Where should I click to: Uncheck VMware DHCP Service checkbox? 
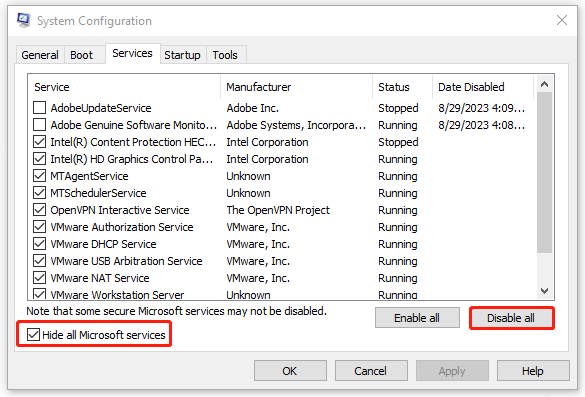click(40, 244)
